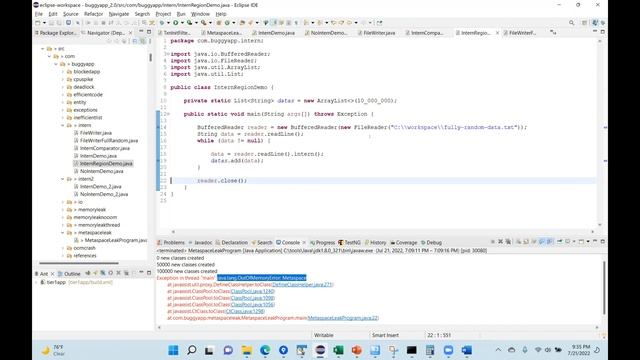
Task: Maximize the Console view panel
Action: click(x=602, y=241)
